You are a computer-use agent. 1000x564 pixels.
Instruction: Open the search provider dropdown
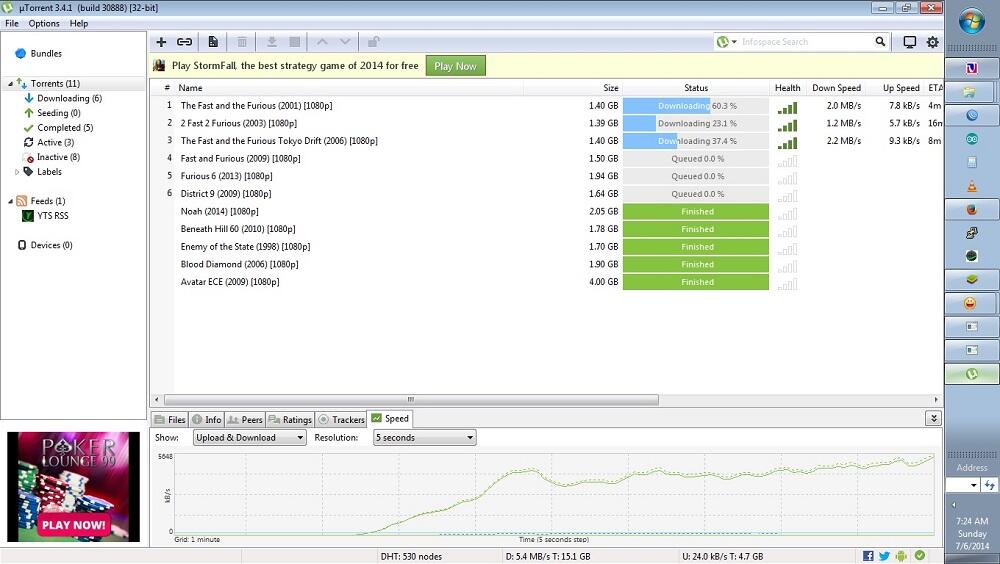point(726,42)
